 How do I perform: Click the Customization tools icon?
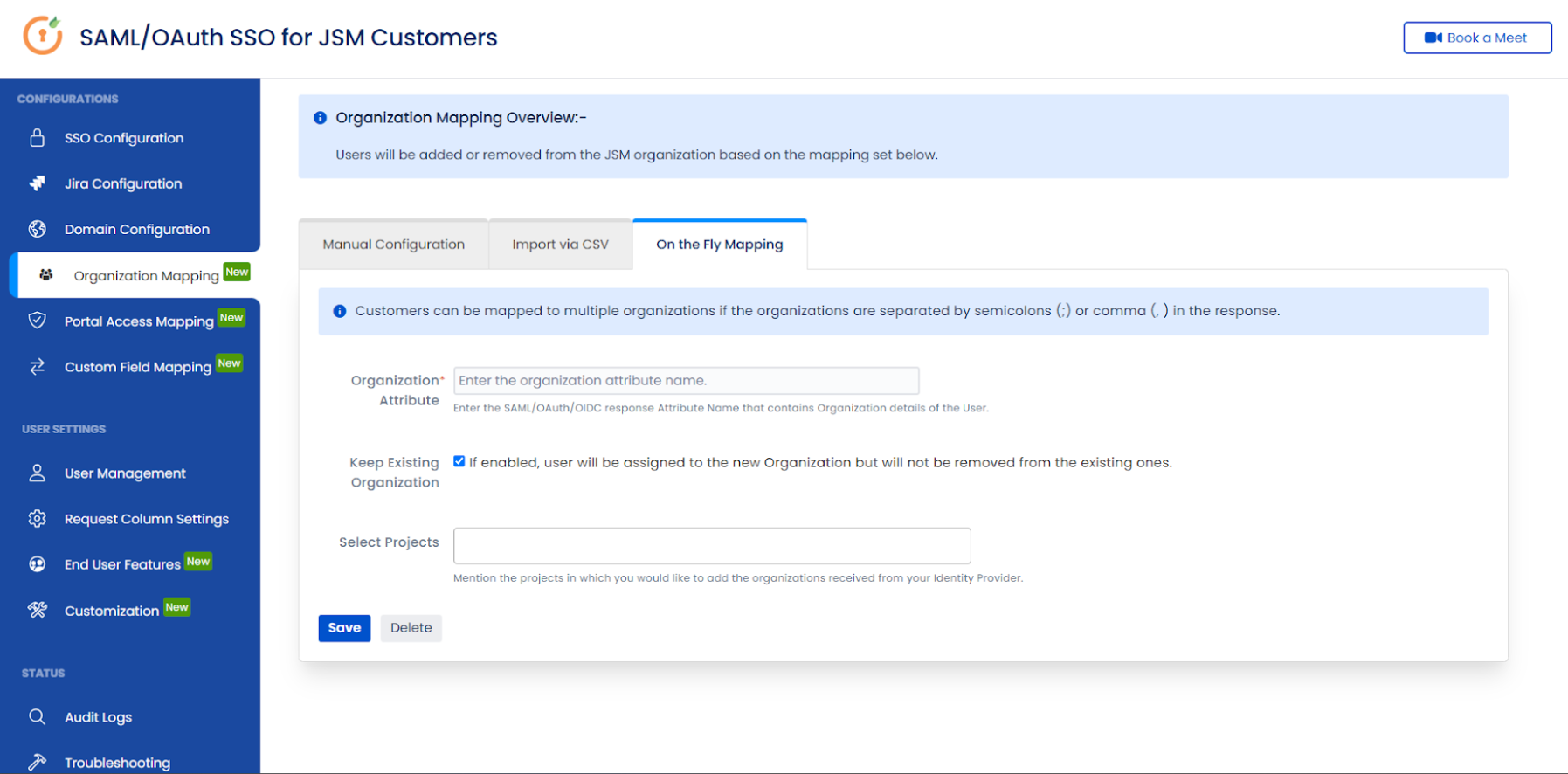coord(37,610)
